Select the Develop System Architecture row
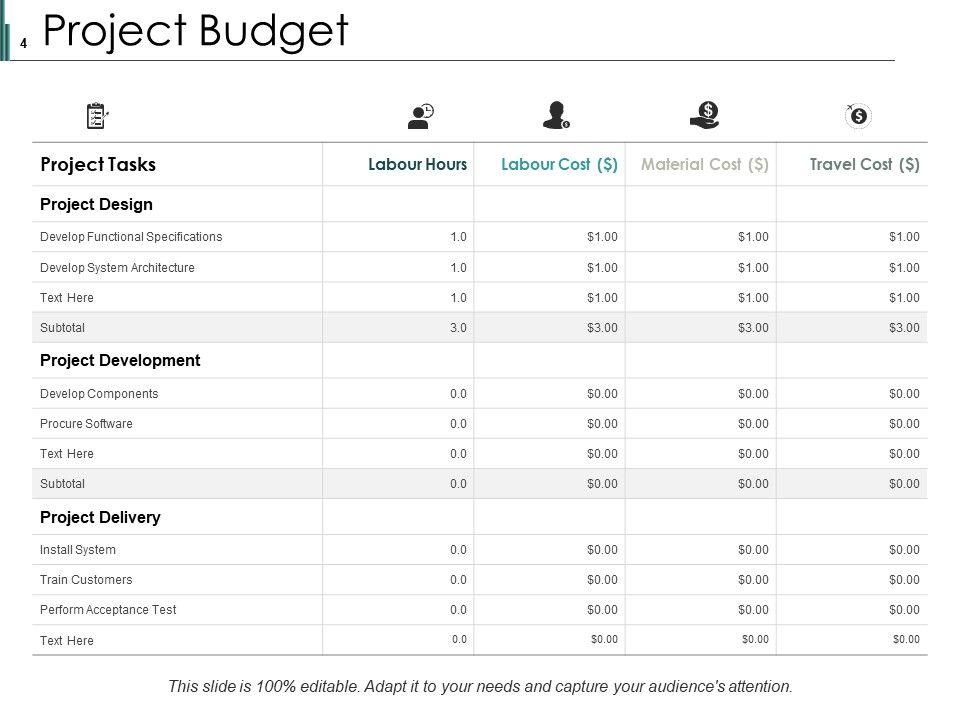960x720 pixels. click(x=117, y=268)
